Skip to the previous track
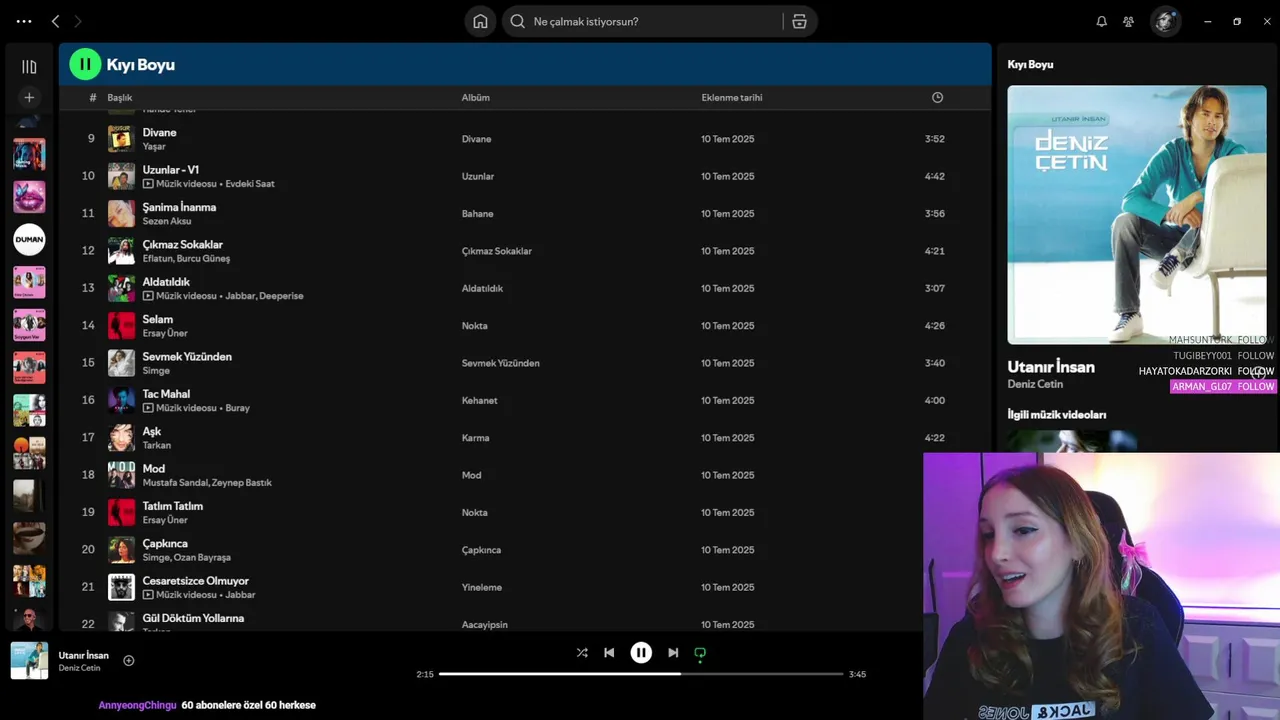This screenshot has width=1280, height=720. 609,652
